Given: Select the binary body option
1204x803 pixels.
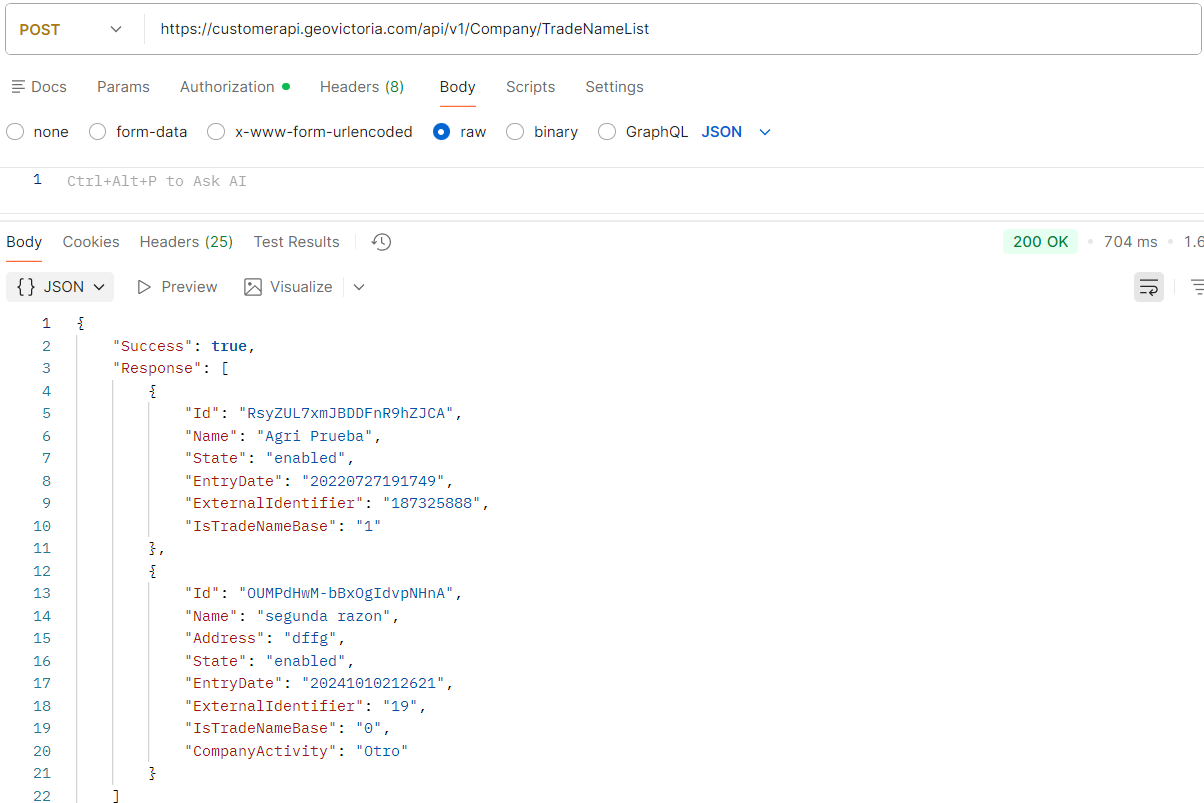Looking at the screenshot, I should (515, 132).
